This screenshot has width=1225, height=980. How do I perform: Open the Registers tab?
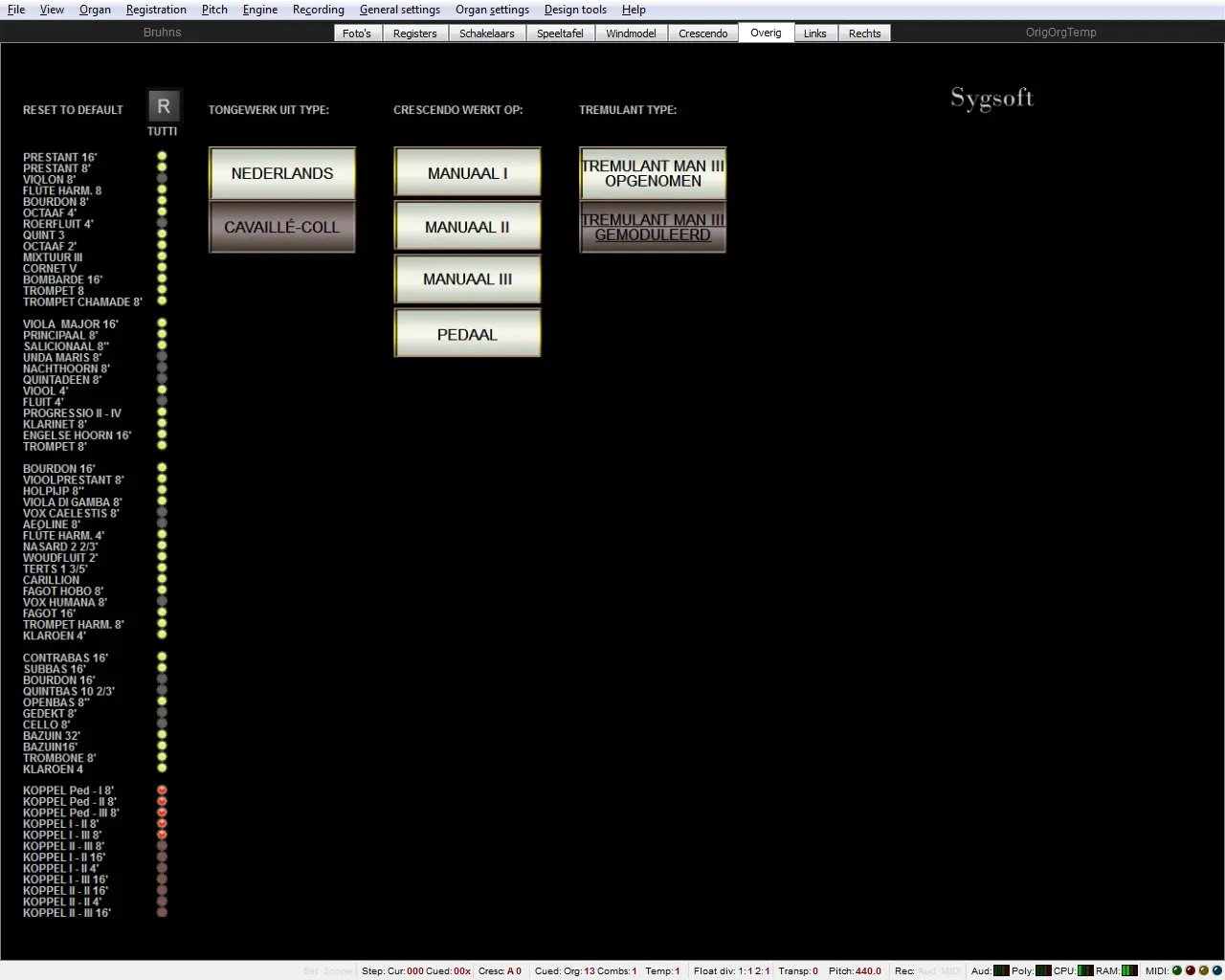[x=414, y=33]
